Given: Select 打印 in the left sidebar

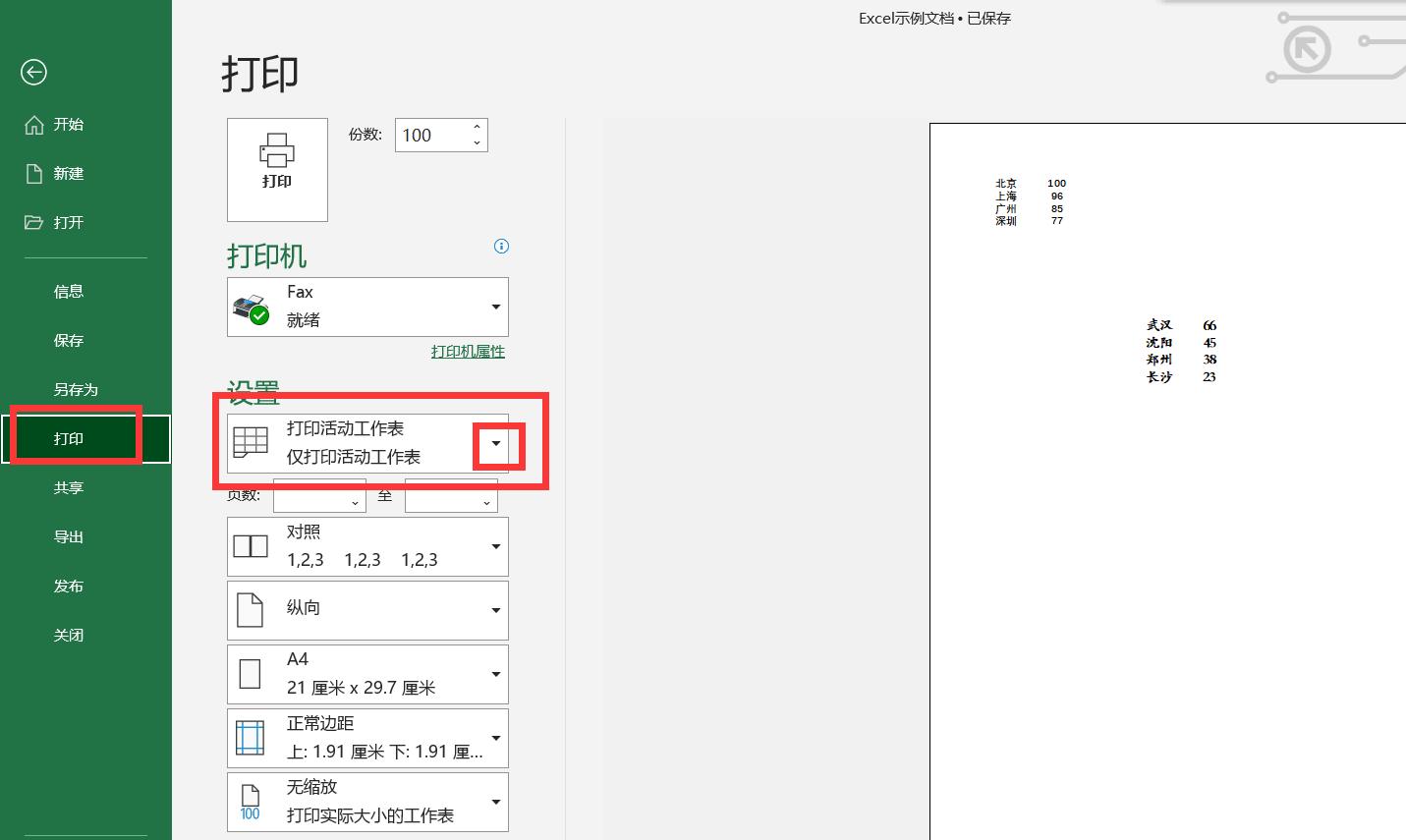Looking at the screenshot, I should (69, 437).
